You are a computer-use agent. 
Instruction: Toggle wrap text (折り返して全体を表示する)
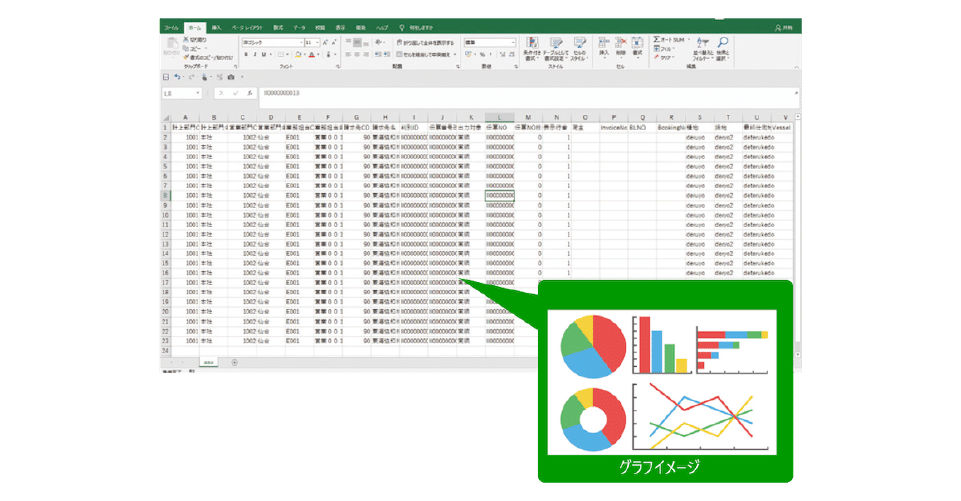tap(425, 43)
